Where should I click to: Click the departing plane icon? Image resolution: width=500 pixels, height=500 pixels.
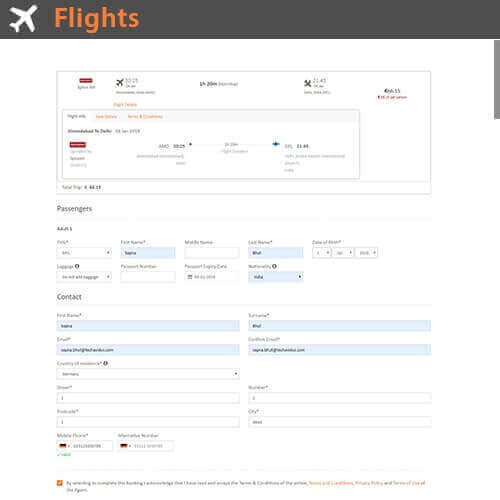coord(120,82)
